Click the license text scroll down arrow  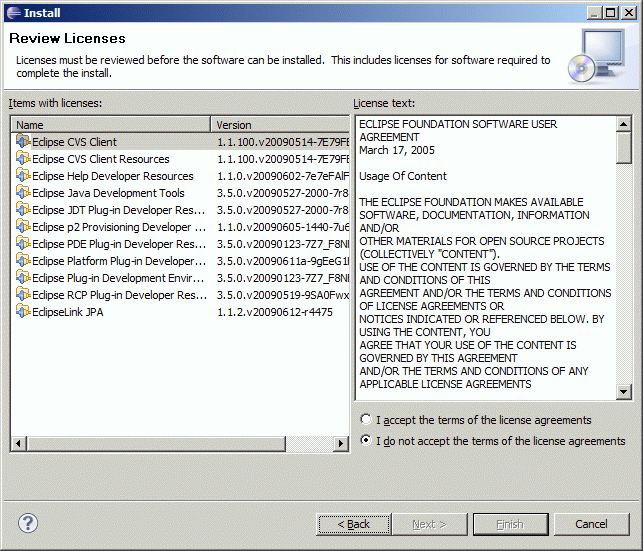[x=623, y=392]
